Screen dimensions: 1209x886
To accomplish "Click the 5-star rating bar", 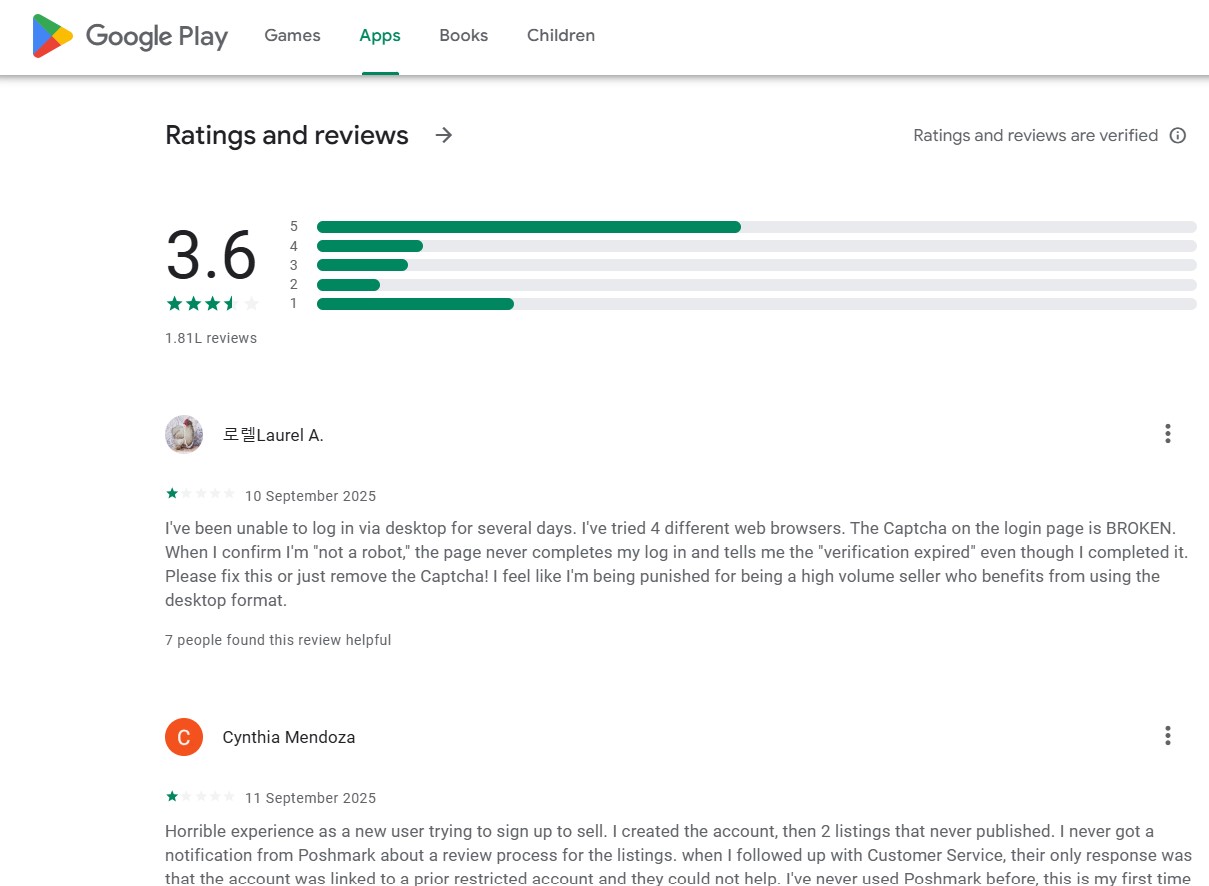I will [x=756, y=227].
